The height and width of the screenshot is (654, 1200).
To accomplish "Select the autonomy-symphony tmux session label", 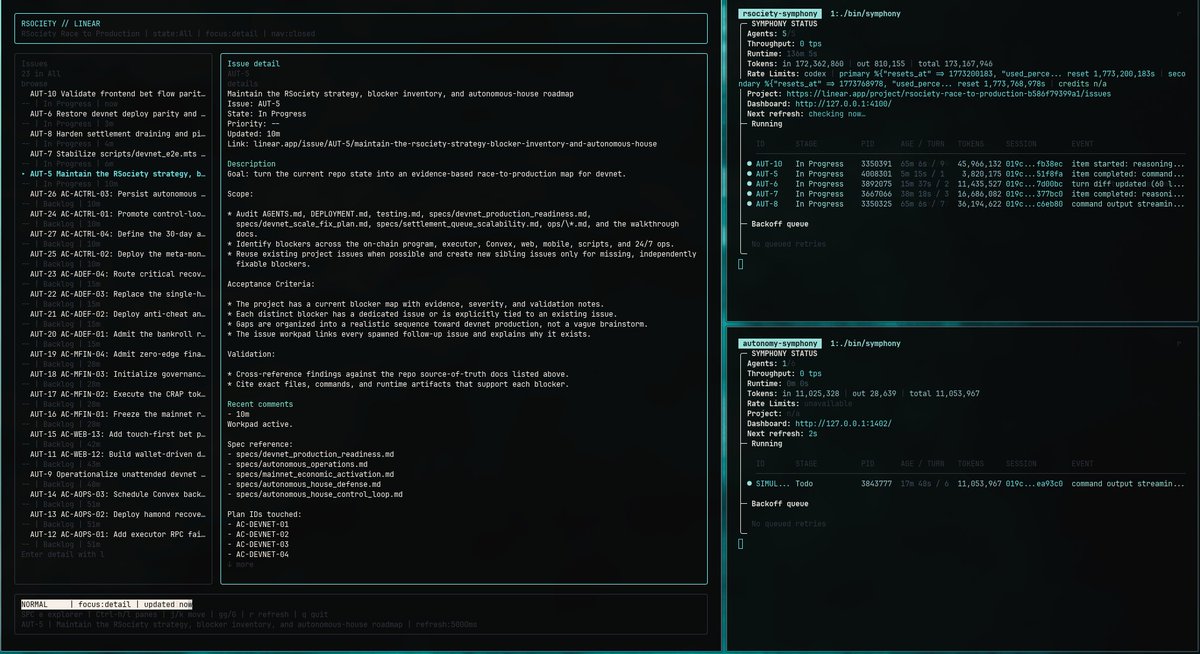I will (x=780, y=342).
